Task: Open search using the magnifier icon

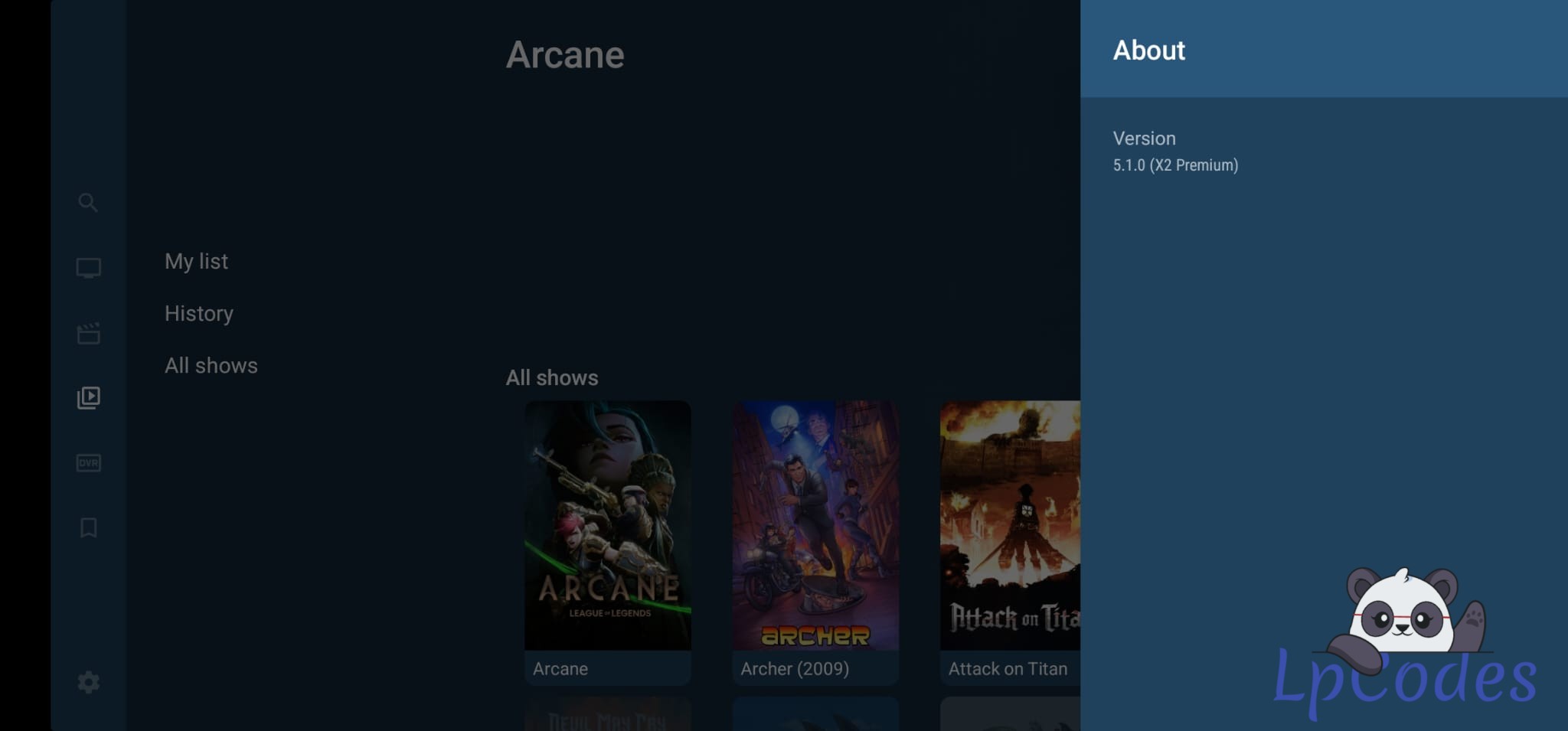Action: pos(88,203)
